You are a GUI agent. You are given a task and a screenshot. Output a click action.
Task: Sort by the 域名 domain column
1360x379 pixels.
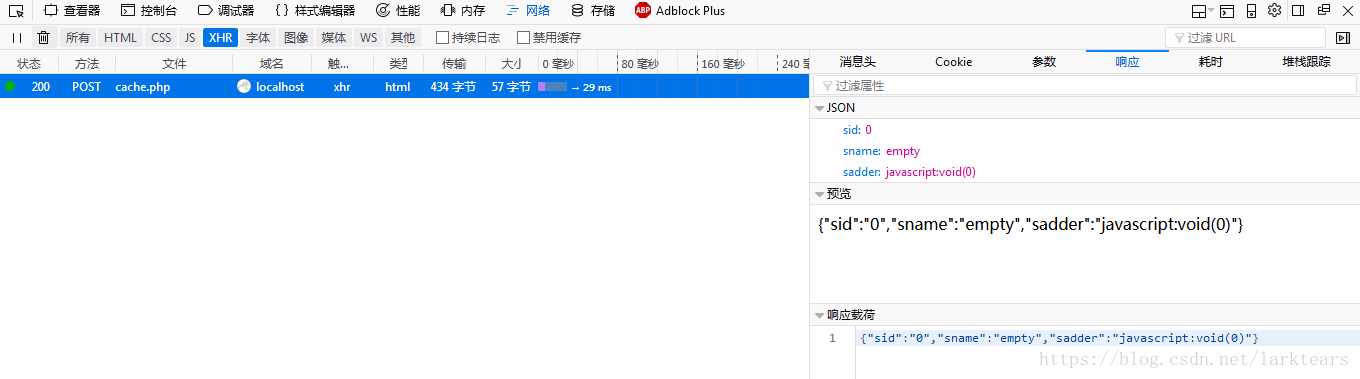point(272,63)
